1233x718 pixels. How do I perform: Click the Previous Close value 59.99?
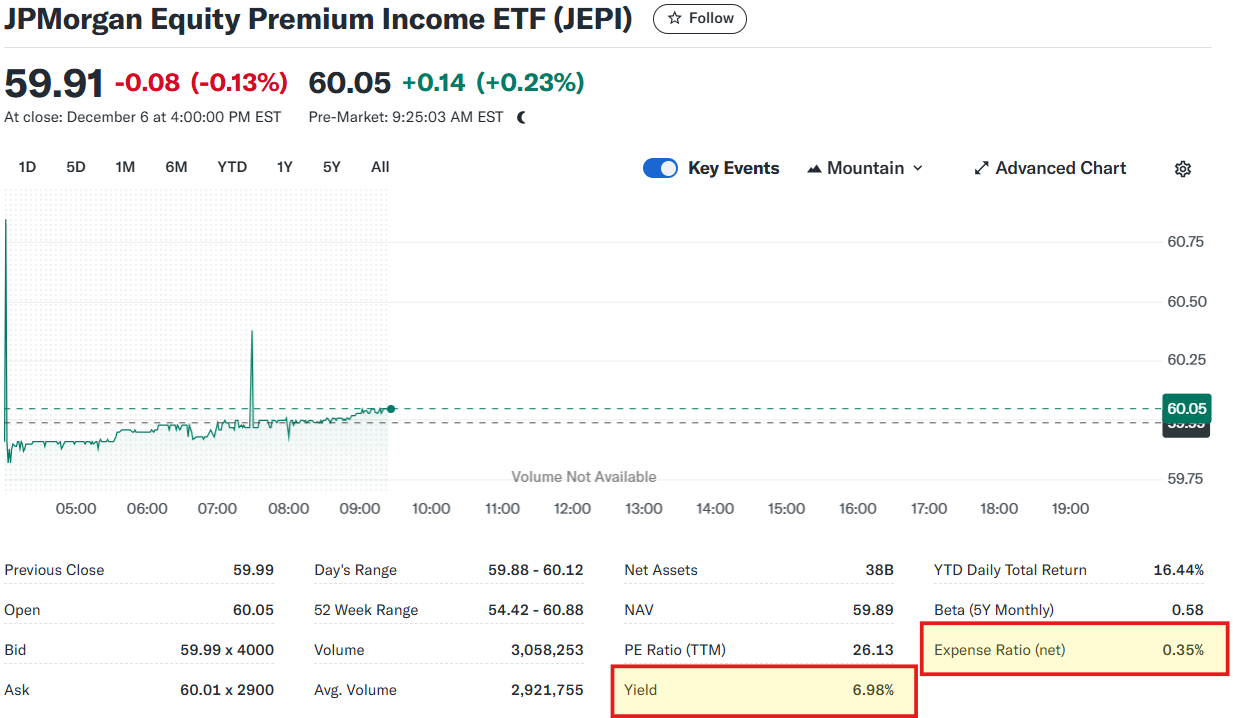pyautogui.click(x=253, y=570)
